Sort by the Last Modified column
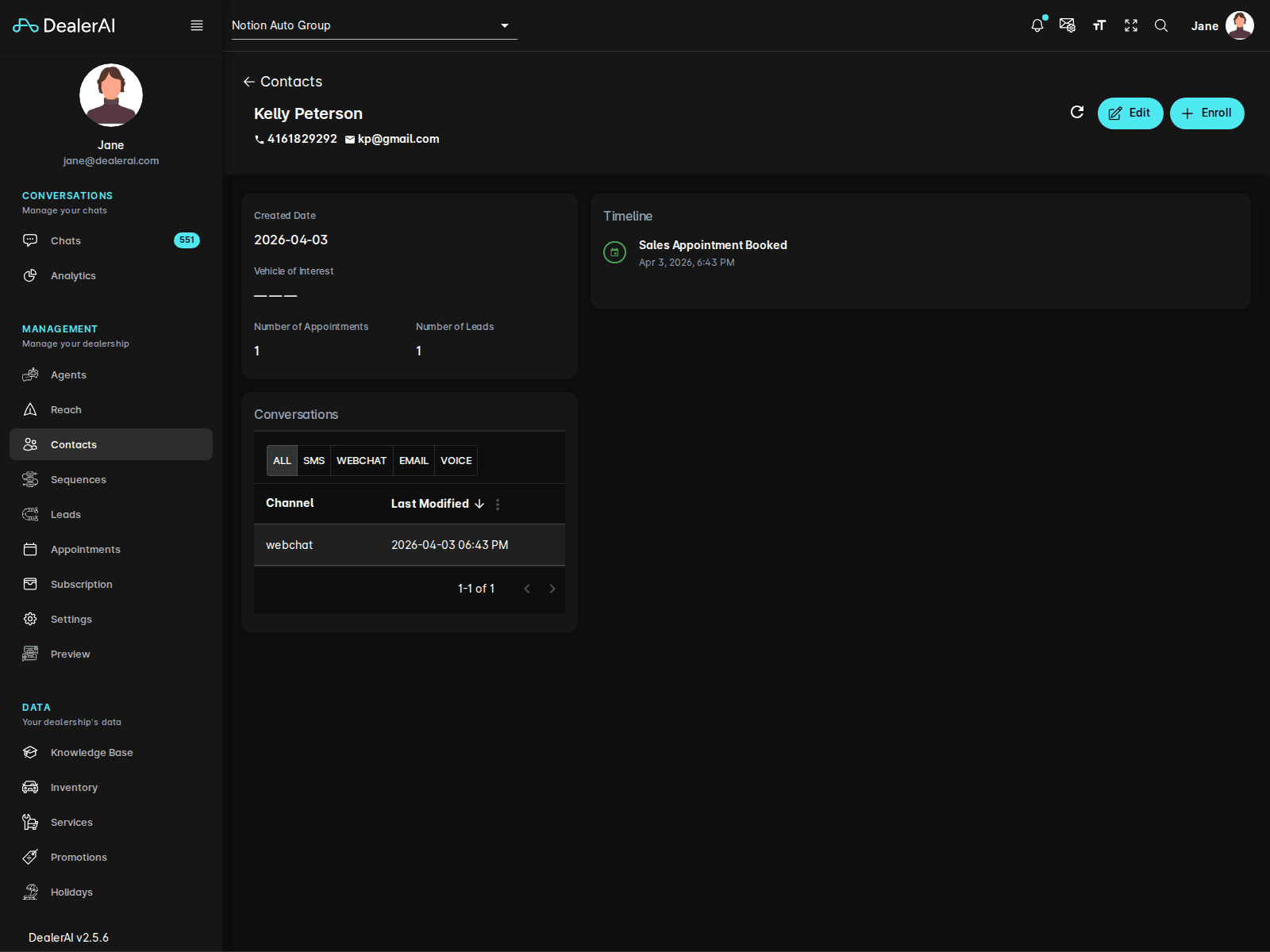 [x=430, y=504]
